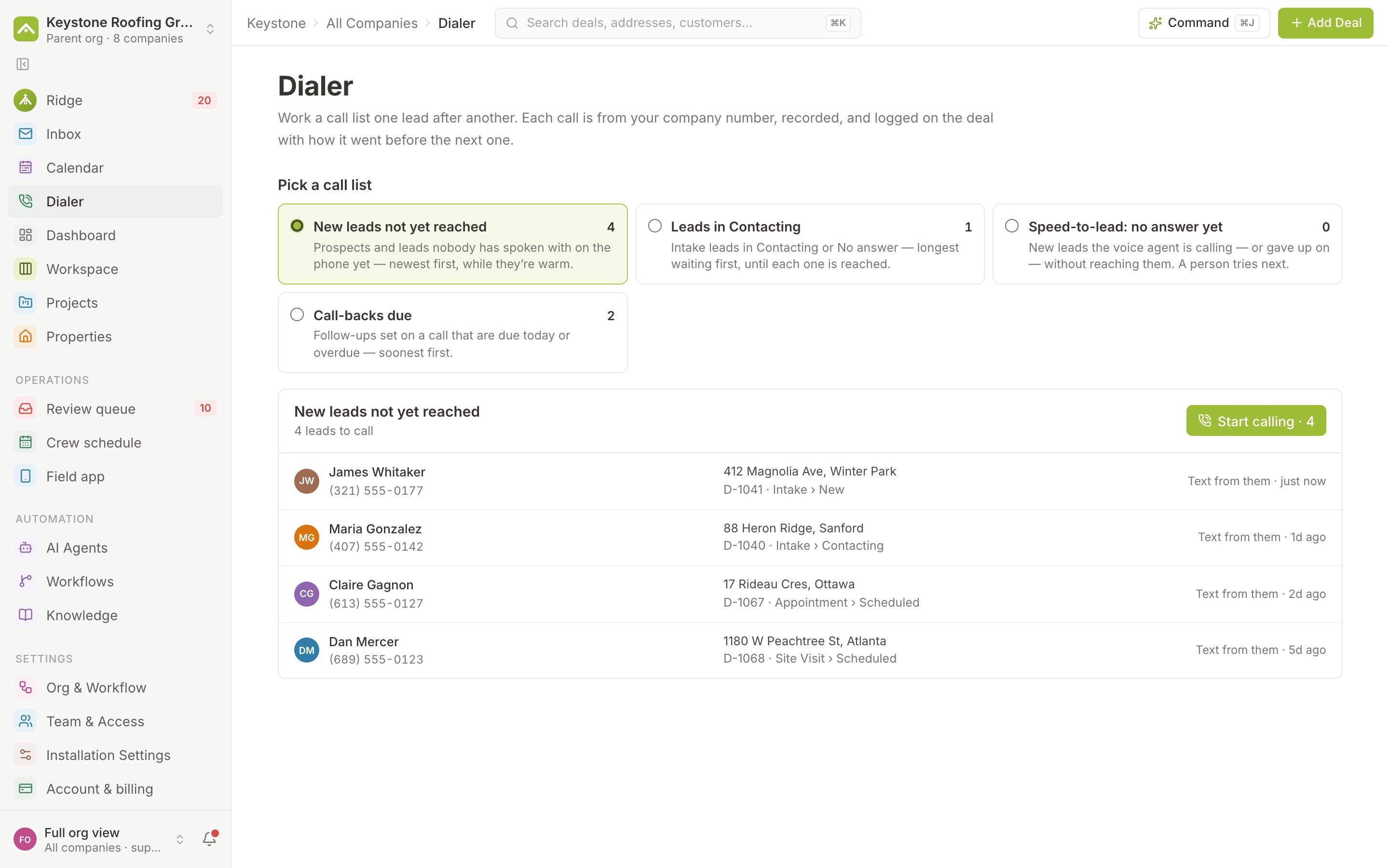Click Claire Gagnon's CG avatar
This screenshot has width=1389, height=868.
(307, 594)
